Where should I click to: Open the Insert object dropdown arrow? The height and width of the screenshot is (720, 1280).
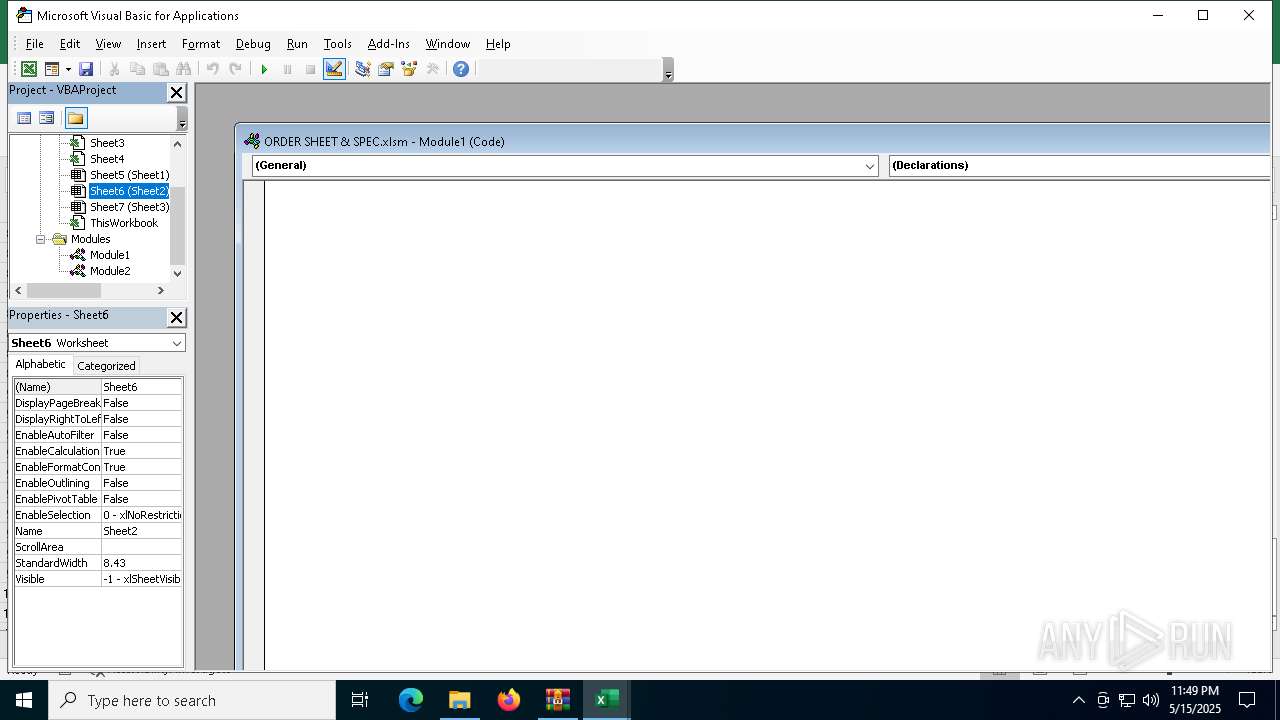[68, 69]
